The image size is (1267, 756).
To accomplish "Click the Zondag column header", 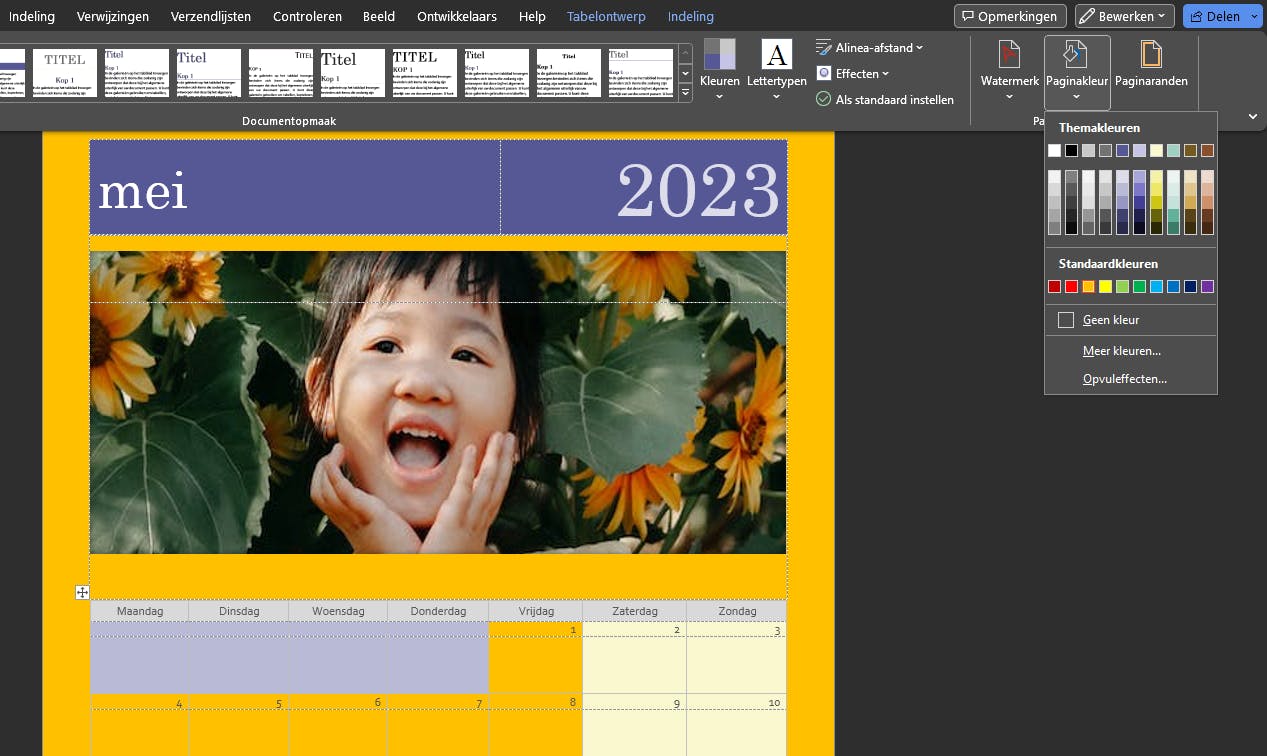I will coord(737,611).
